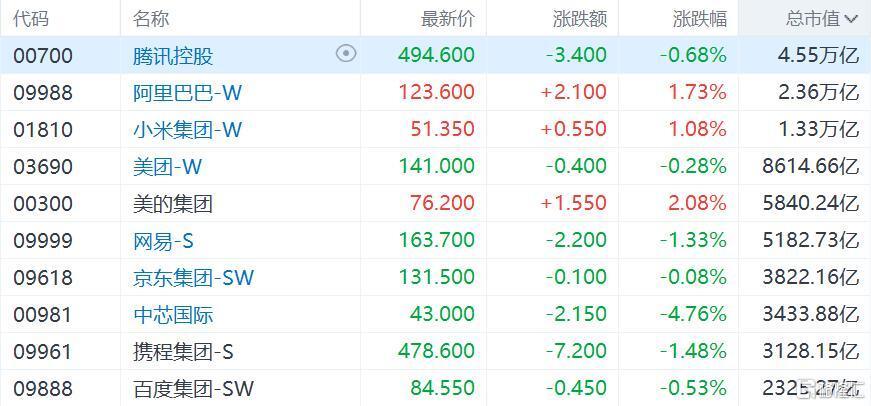871x406 pixels.
Task: Click the 中芯国际 price 43.000
Action: [x=442, y=314]
